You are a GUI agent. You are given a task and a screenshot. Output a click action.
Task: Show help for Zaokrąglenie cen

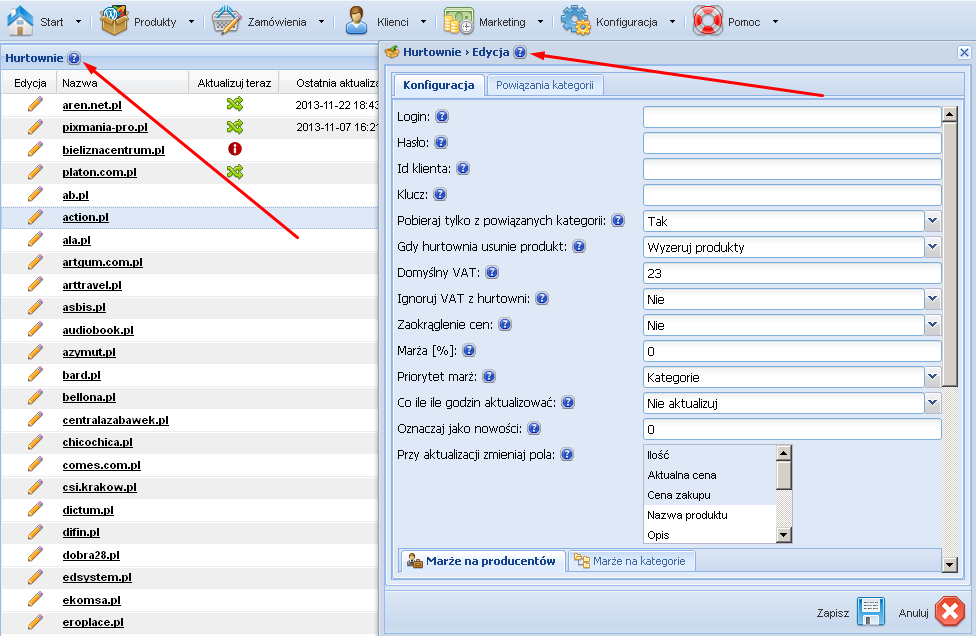tap(505, 324)
